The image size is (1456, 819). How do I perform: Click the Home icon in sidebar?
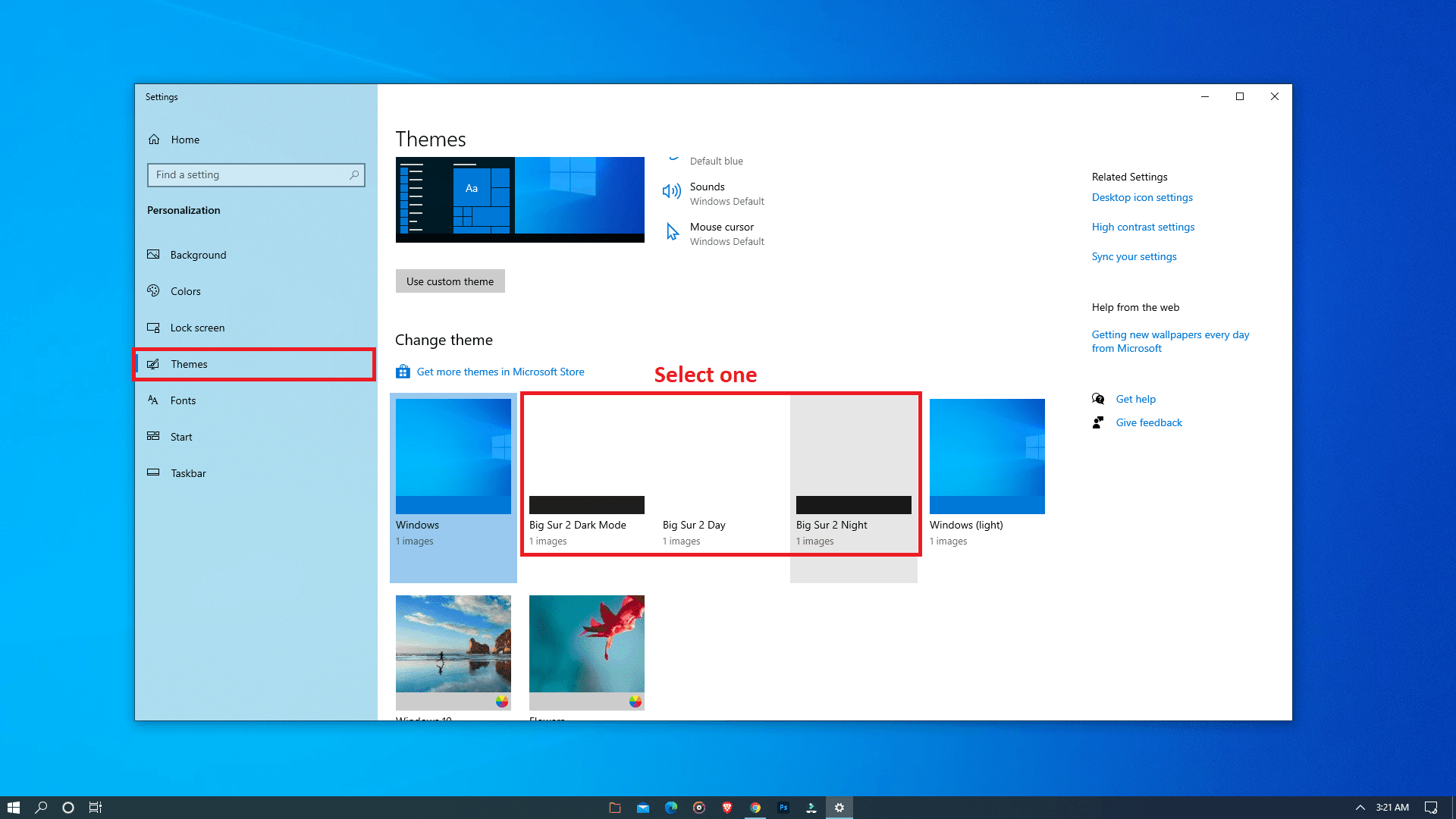coord(155,140)
